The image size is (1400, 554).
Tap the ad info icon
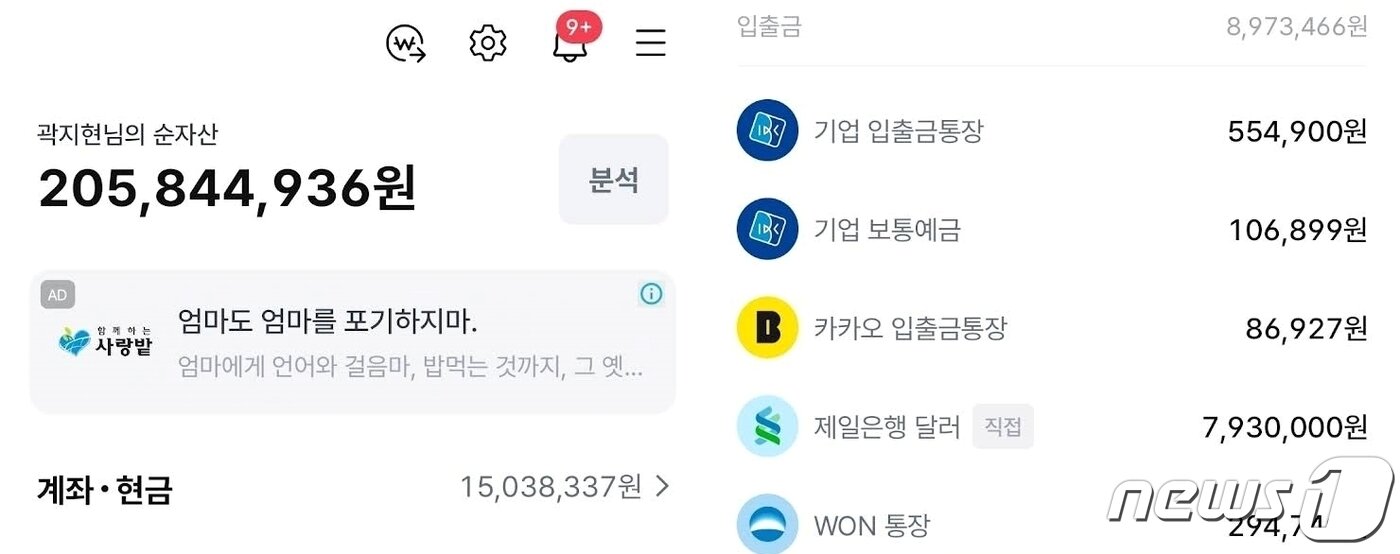pyautogui.click(x=651, y=294)
